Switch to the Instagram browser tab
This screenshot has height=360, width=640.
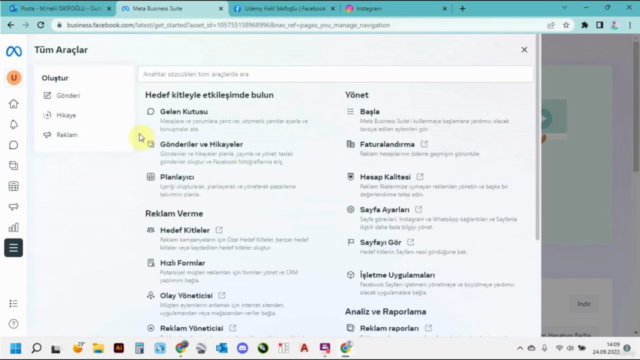pyautogui.click(x=395, y=9)
